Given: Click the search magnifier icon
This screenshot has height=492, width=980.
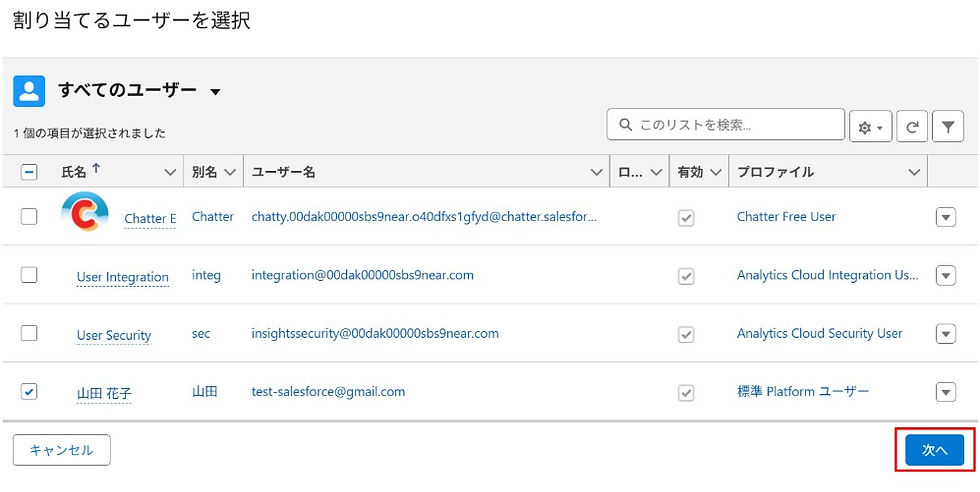Looking at the screenshot, I should [x=625, y=125].
